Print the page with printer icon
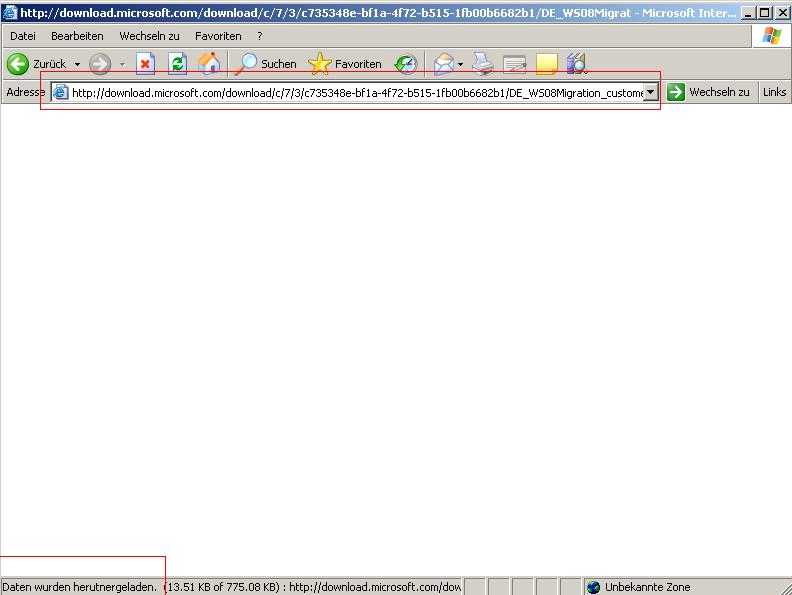The image size is (792, 595). [483, 64]
